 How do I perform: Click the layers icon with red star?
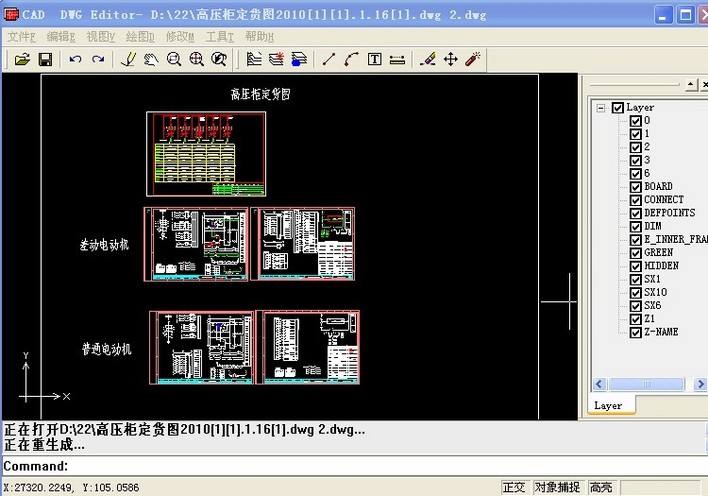[276, 59]
